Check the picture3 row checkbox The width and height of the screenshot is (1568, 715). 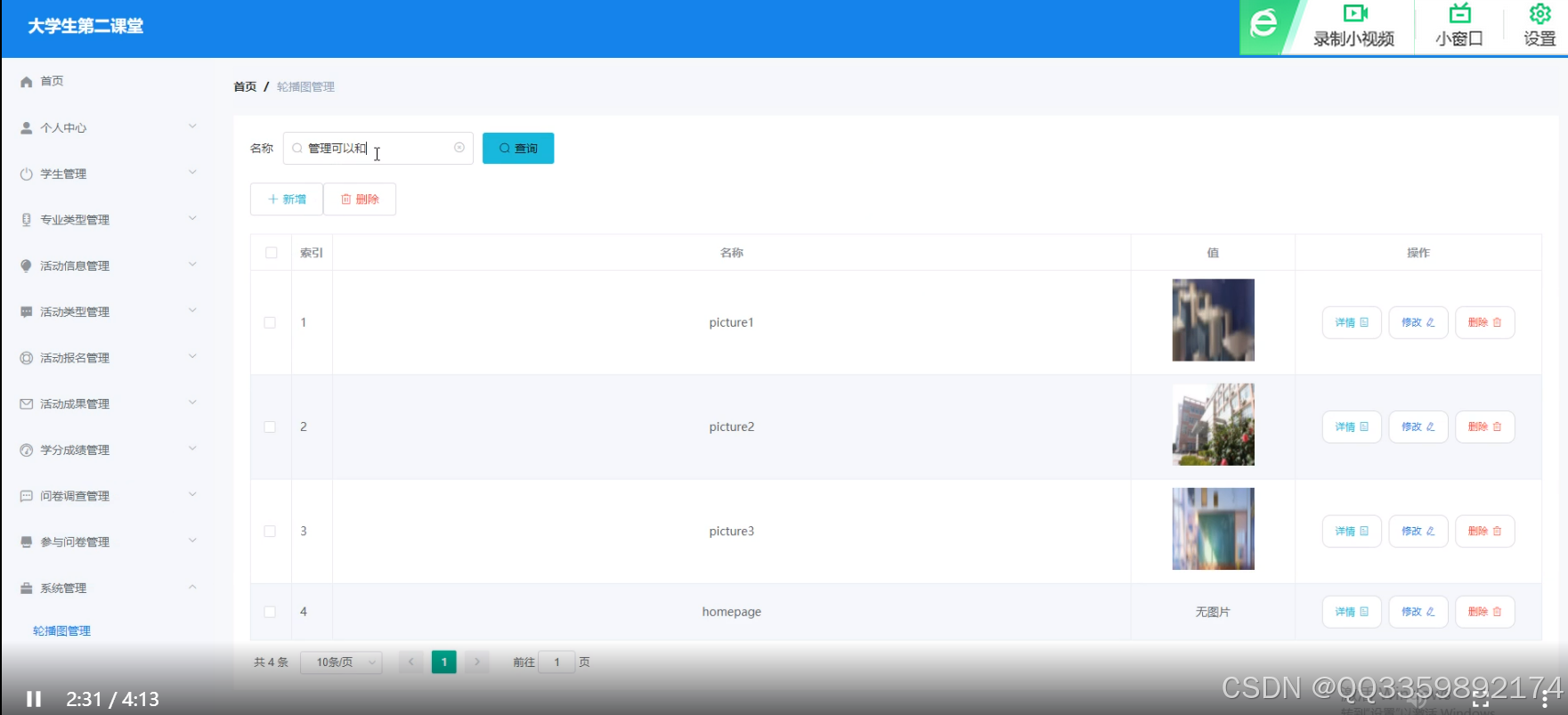click(270, 532)
